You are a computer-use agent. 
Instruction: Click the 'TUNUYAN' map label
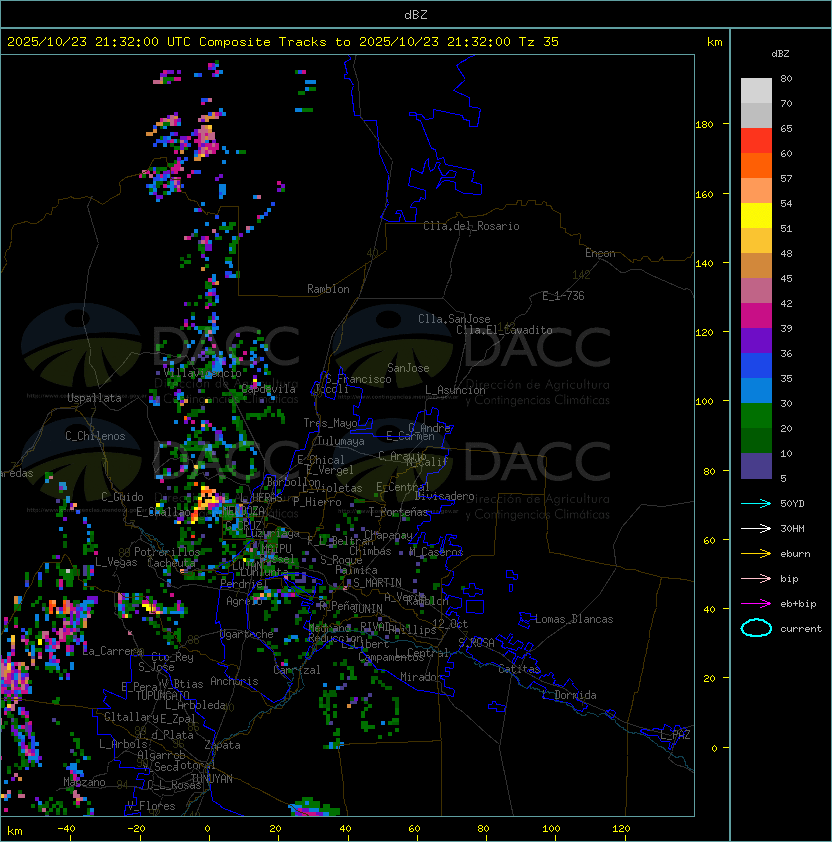coord(212,779)
